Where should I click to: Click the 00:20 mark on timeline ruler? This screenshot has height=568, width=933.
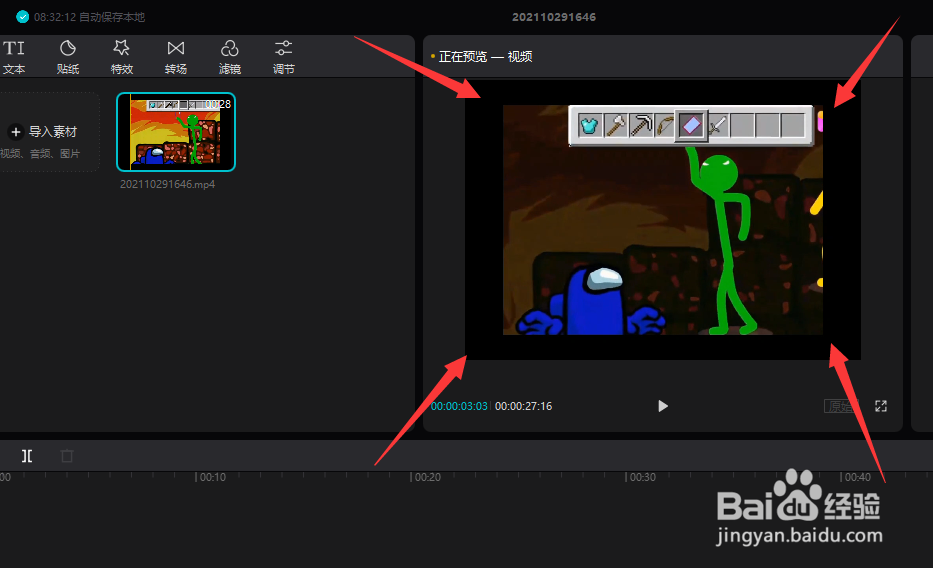pyautogui.click(x=427, y=477)
